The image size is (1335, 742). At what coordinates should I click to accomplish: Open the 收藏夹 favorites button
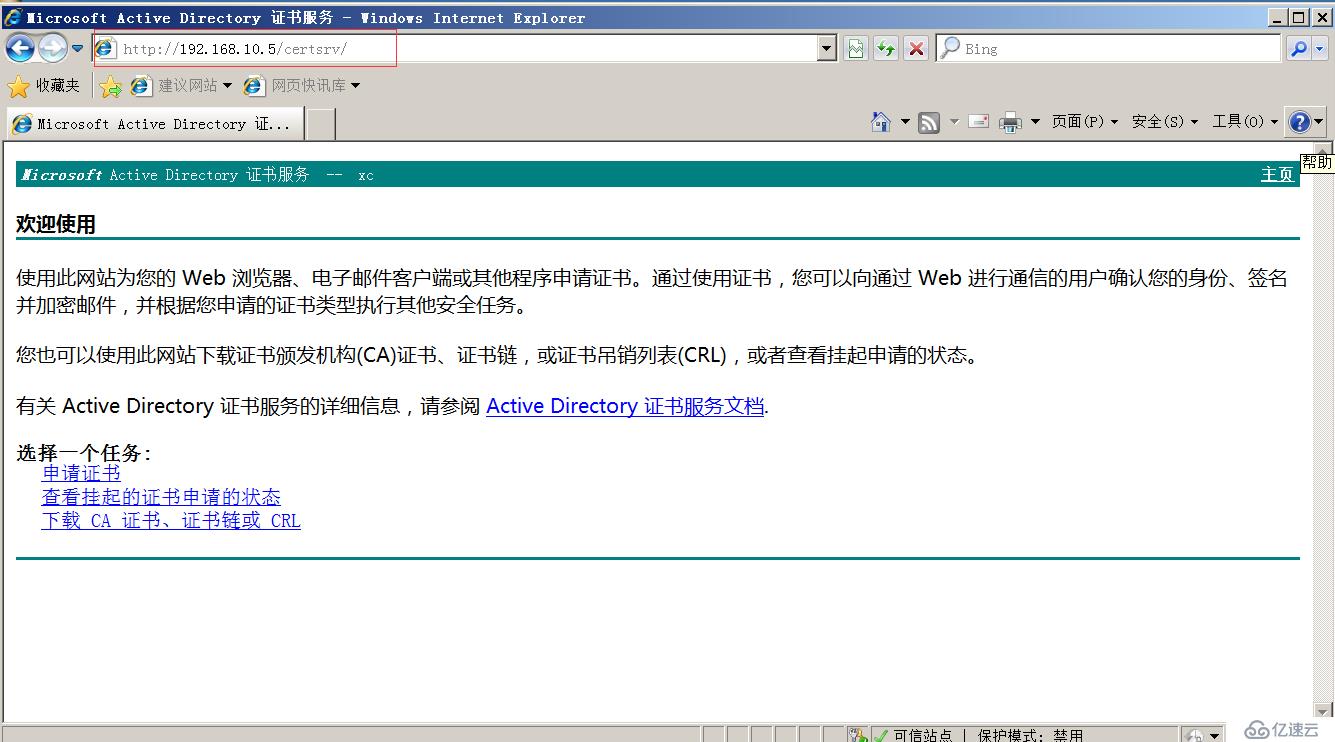pyautogui.click(x=44, y=86)
